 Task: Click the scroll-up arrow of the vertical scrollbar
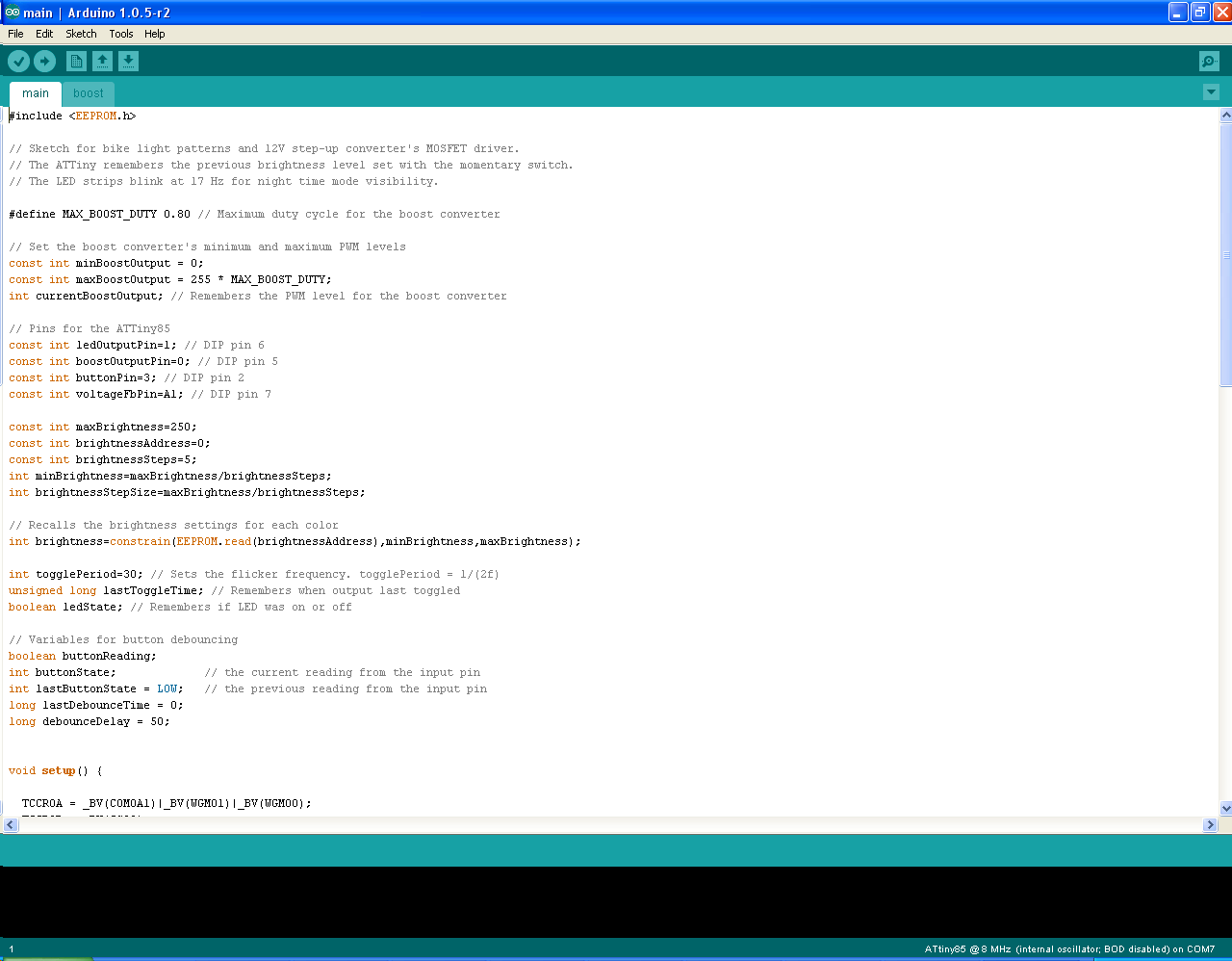[x=1223, y=114]
